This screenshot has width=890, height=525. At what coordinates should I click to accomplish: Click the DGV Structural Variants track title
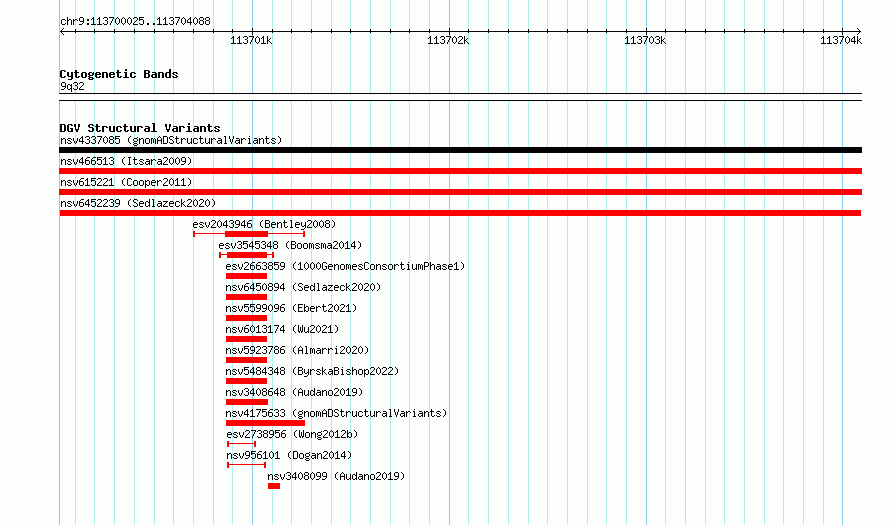tap(140, 128)
